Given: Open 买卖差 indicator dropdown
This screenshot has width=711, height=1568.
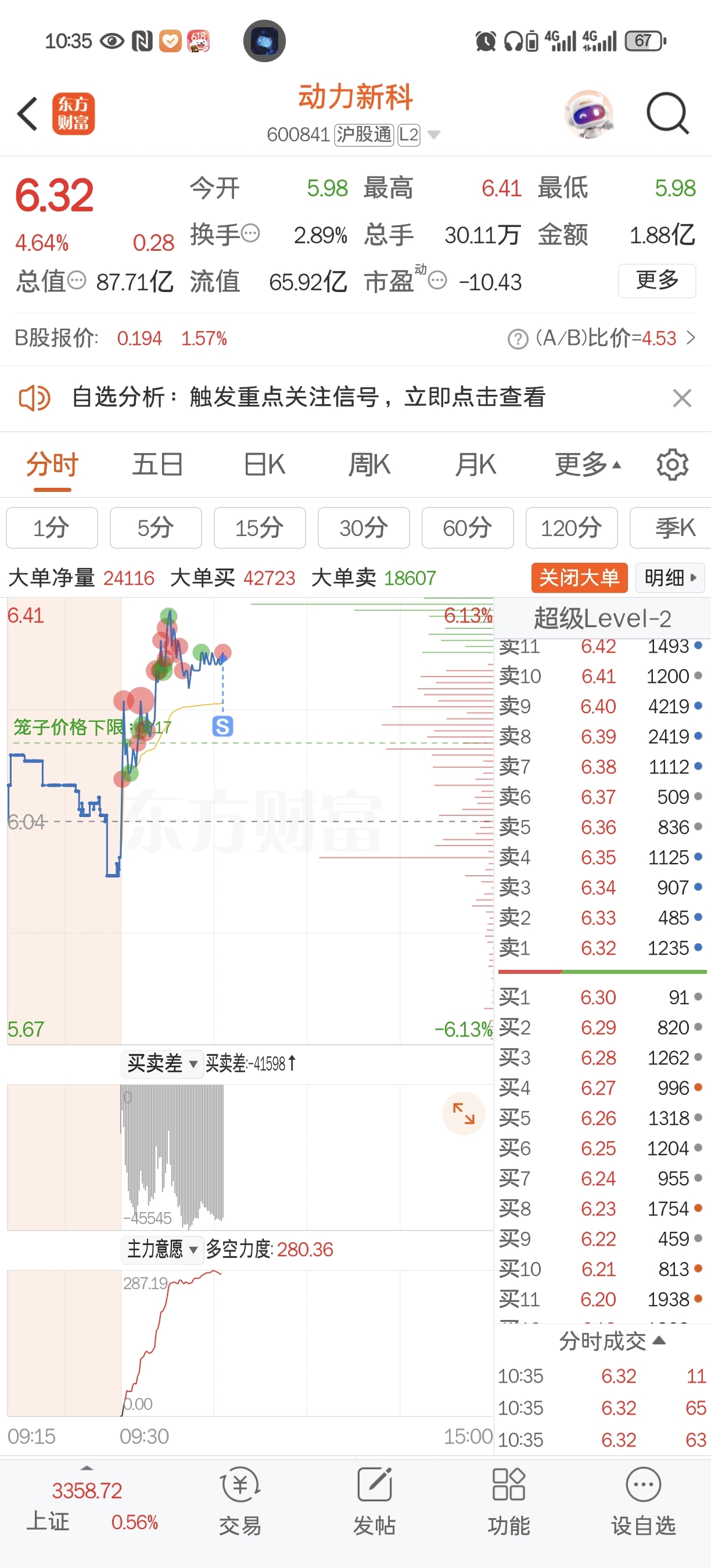Looking at the screenshot, I should tap(162, 1063).
